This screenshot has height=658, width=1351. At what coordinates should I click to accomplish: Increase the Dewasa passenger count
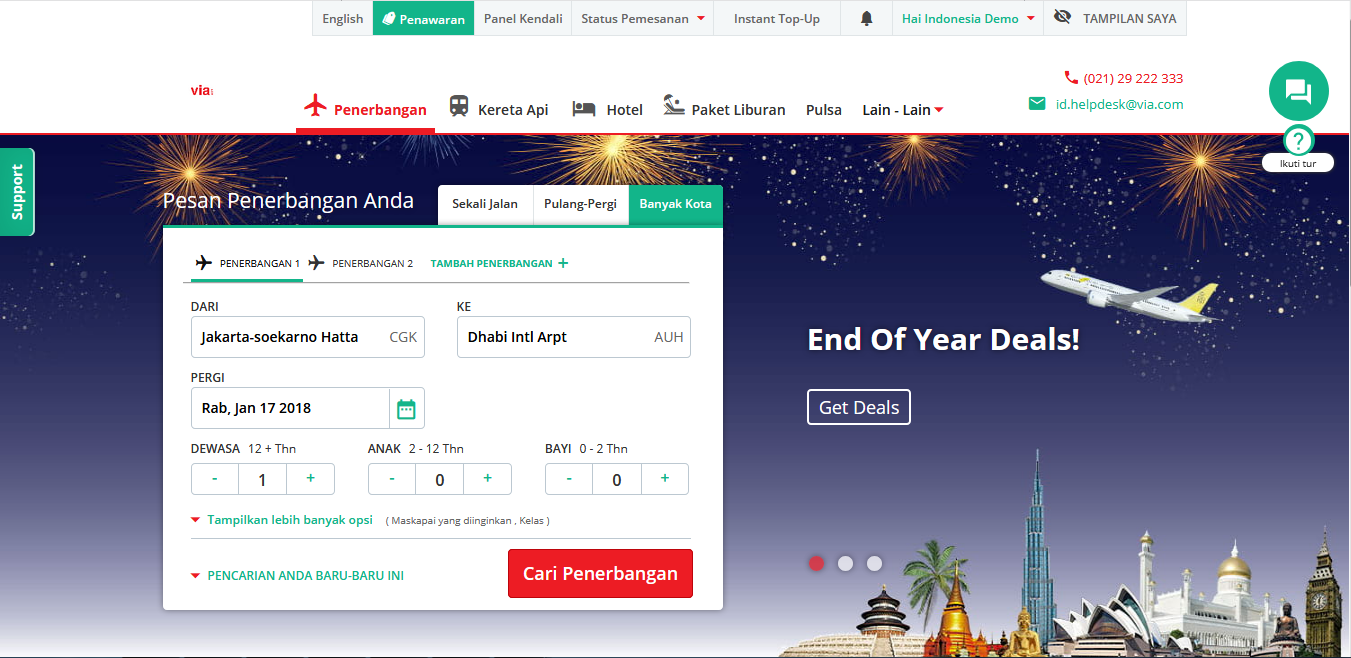(x=311, y=479)
